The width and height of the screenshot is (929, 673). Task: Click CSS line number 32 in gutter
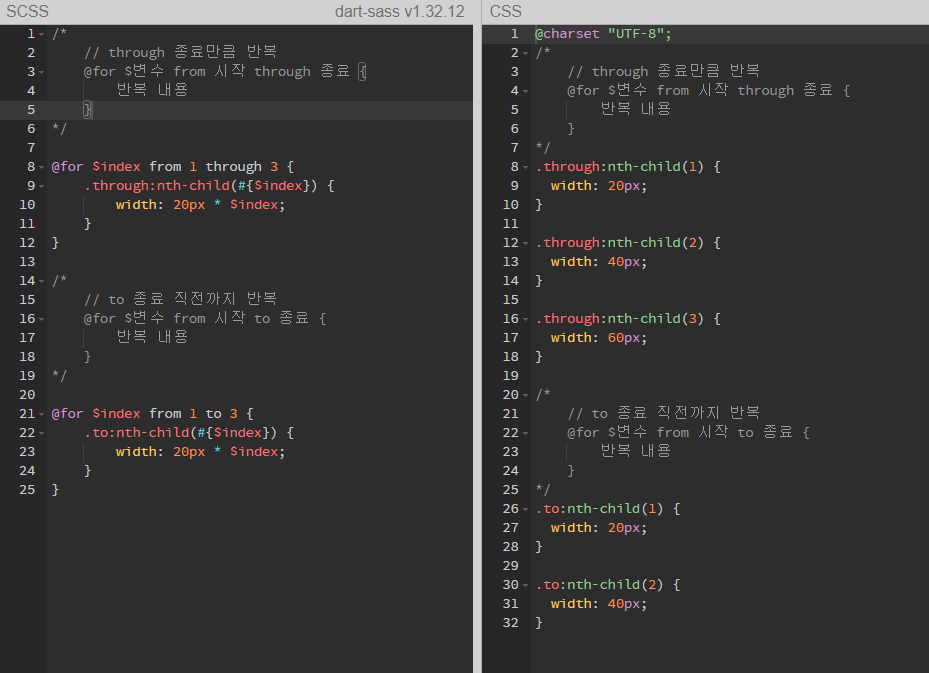click(510, 623)
